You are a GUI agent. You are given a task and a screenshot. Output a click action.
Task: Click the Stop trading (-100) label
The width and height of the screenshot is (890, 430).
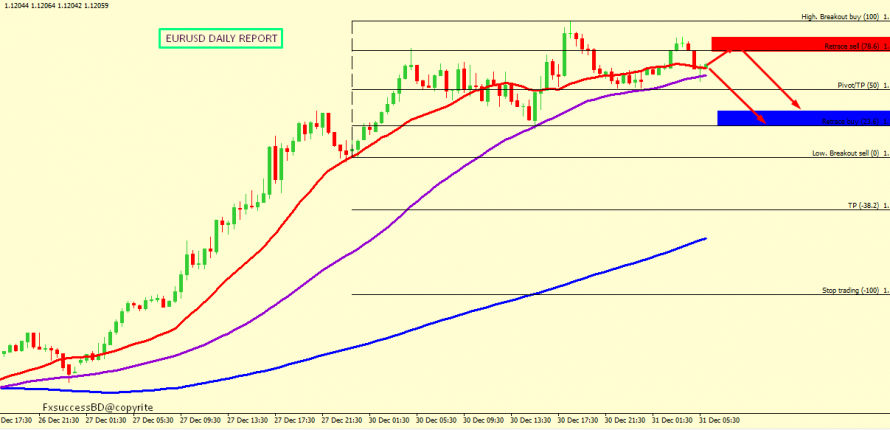point(849,290)
